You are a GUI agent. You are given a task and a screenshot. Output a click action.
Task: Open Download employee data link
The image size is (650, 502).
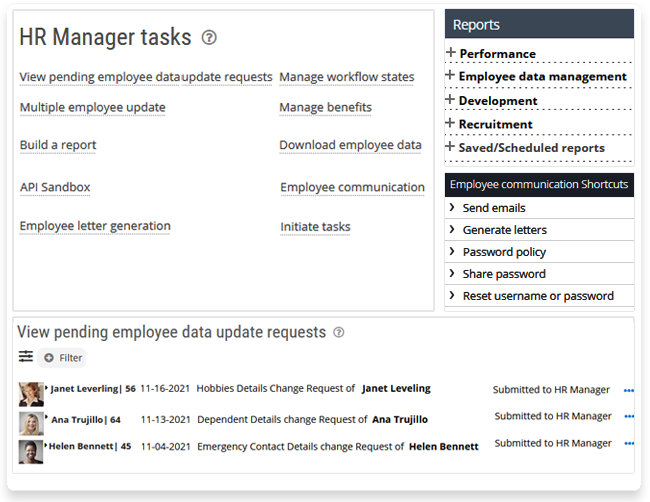350,145
